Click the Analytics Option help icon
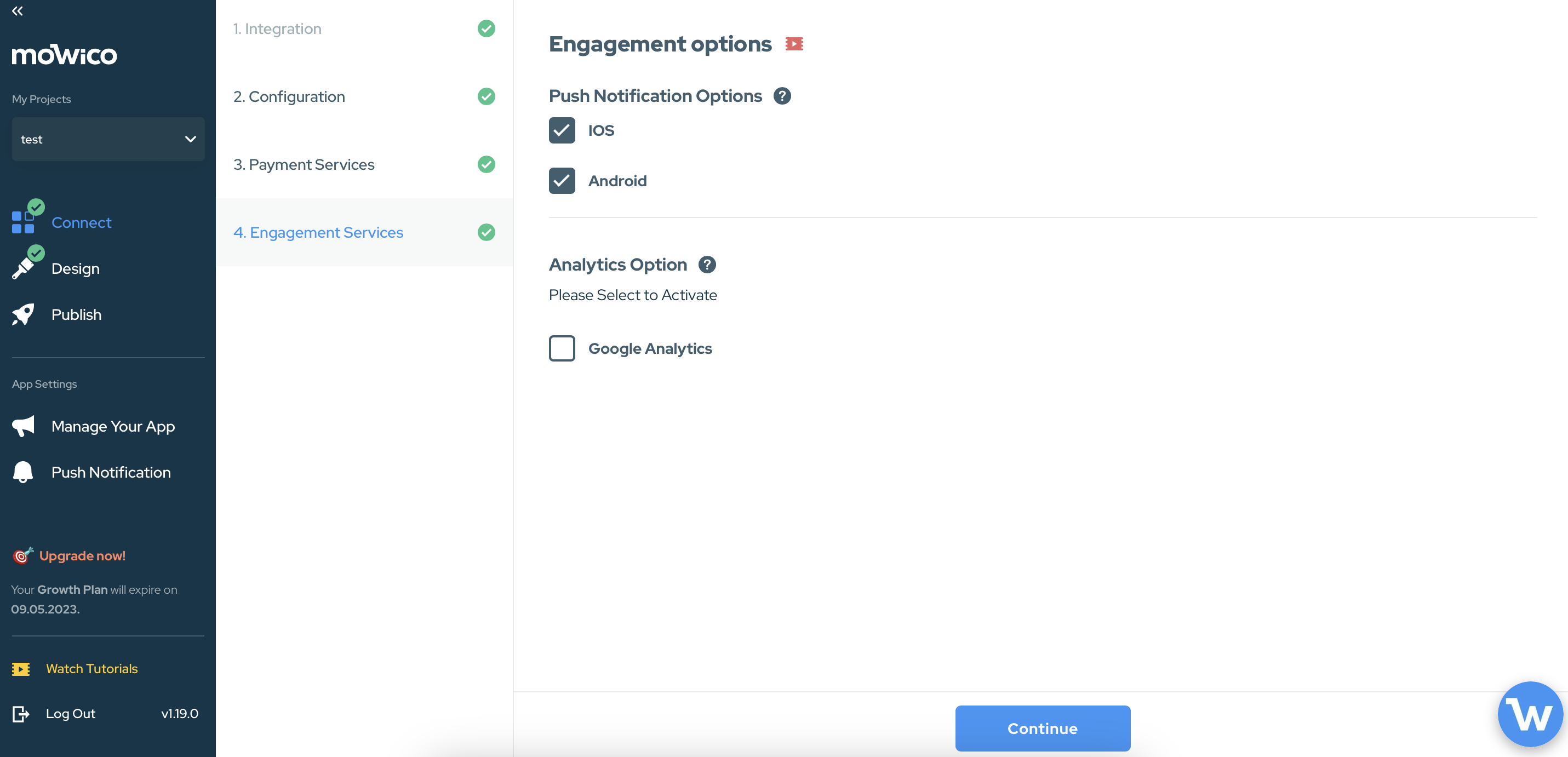 (707, 264)
